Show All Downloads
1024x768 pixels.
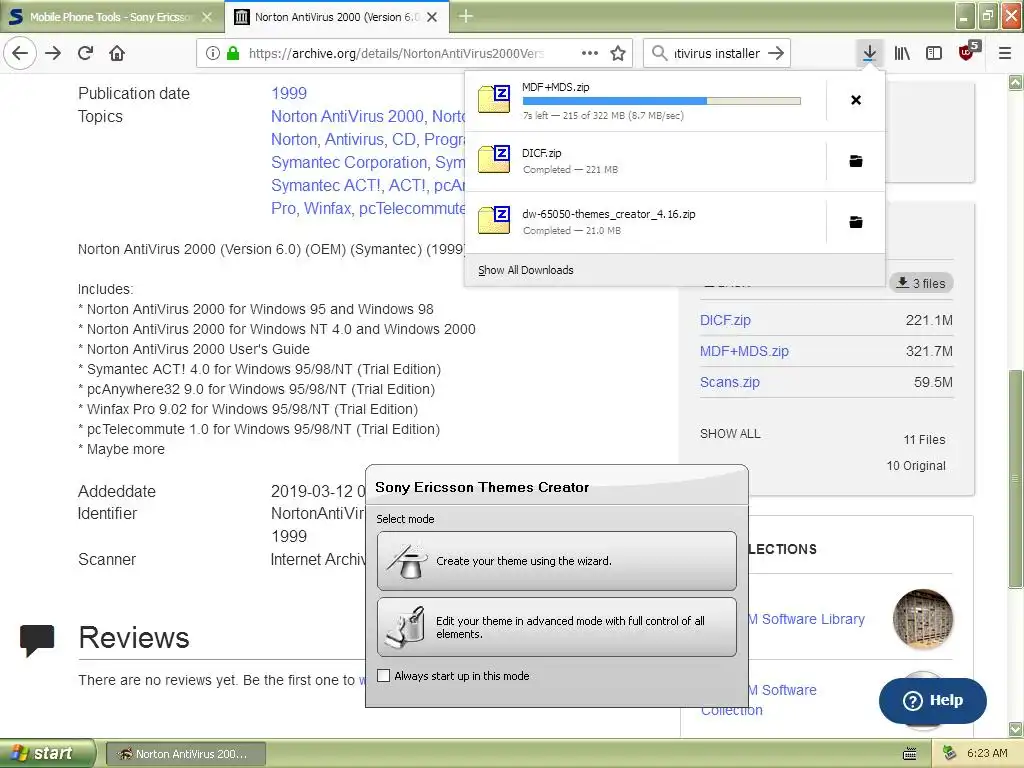click(526, 270)
